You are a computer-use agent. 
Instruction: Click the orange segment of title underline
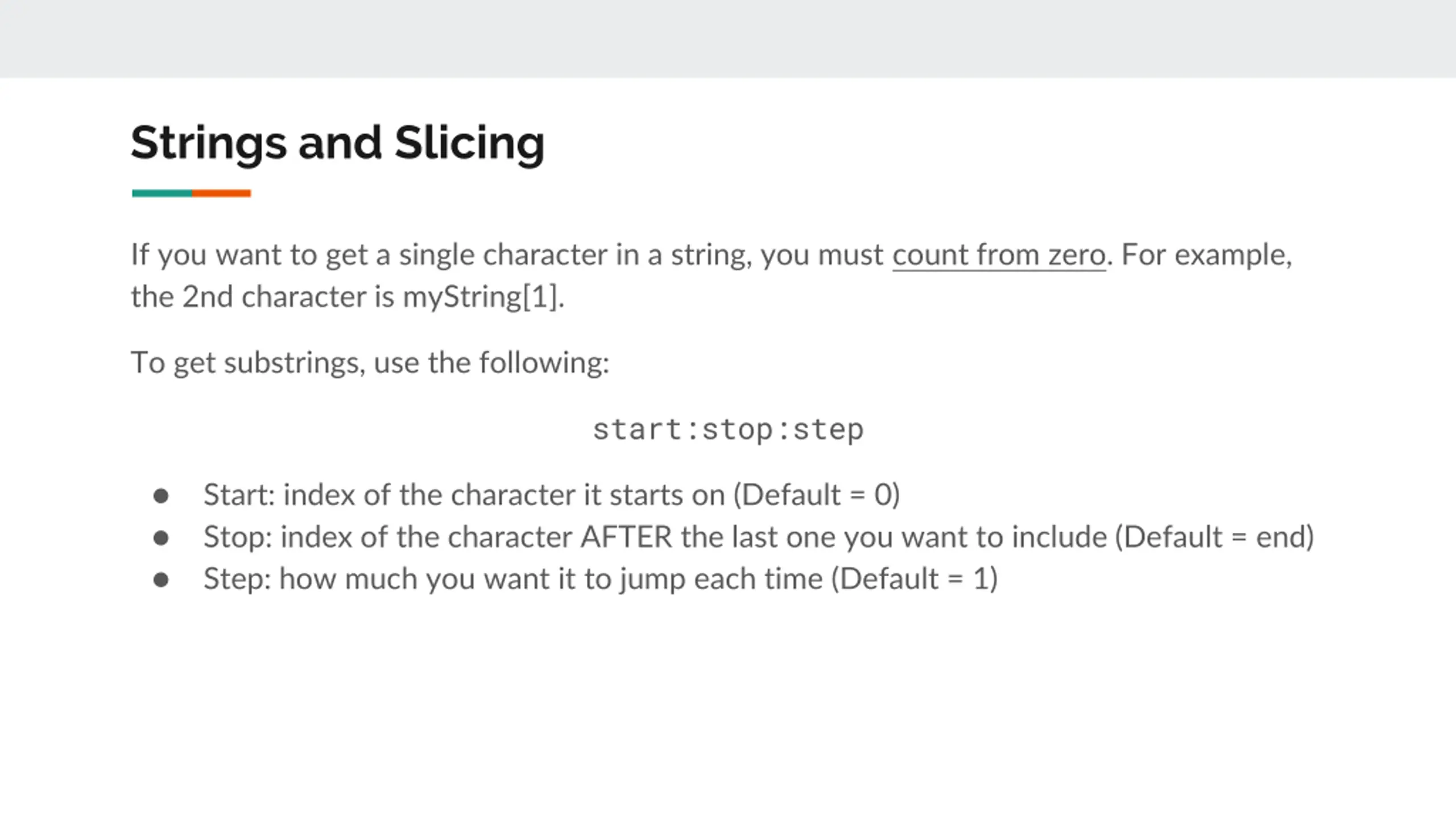pyautogui.click(x=221, y=193)
